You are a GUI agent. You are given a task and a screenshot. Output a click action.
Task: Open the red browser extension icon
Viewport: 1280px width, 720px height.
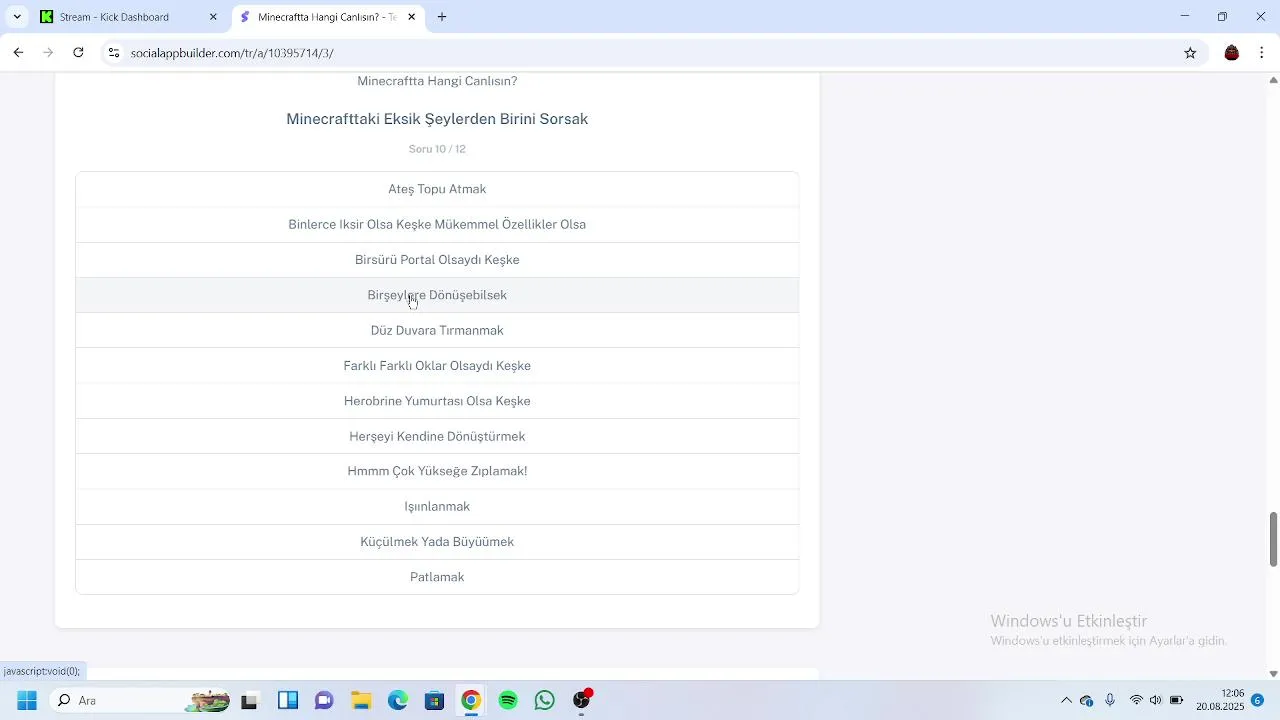click(x=1232, y=53)
